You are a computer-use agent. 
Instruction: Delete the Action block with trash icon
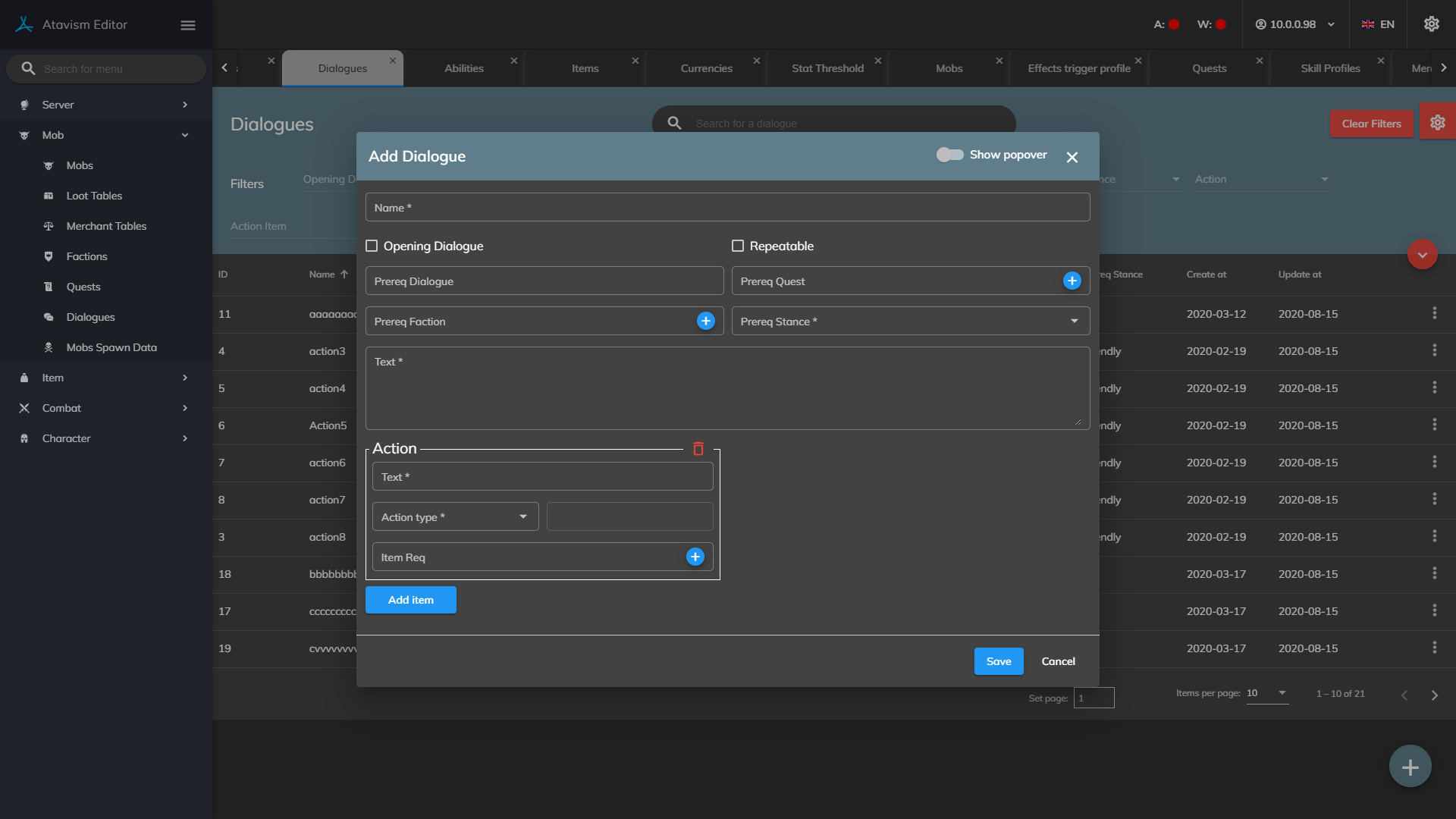click(x=698, y=449)
